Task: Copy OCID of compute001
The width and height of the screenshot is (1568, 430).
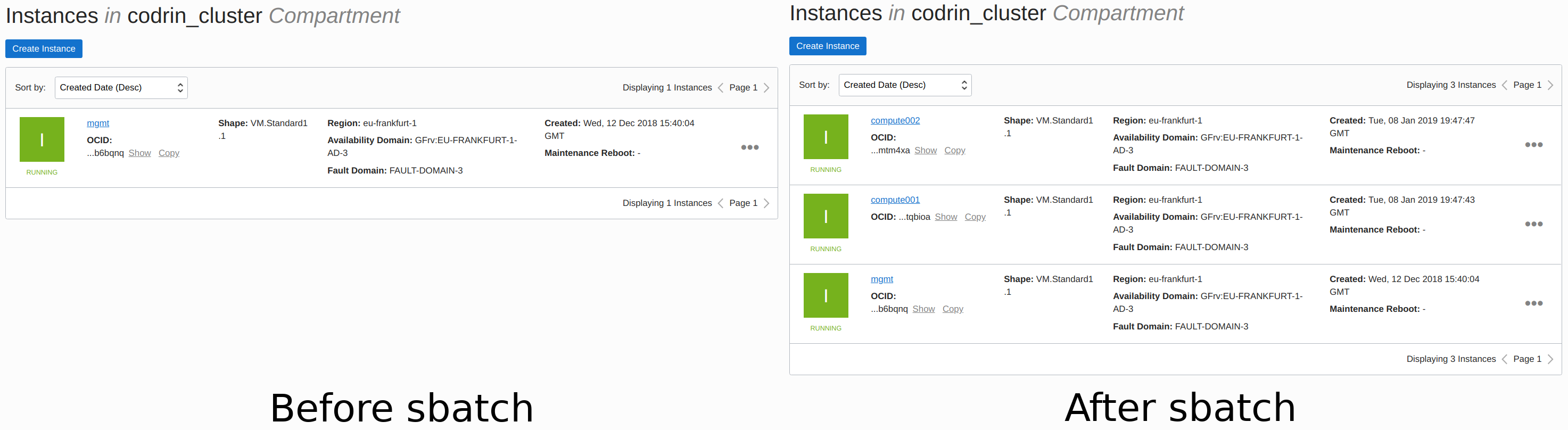Action: pyautogui.click(x=975, y=217)
